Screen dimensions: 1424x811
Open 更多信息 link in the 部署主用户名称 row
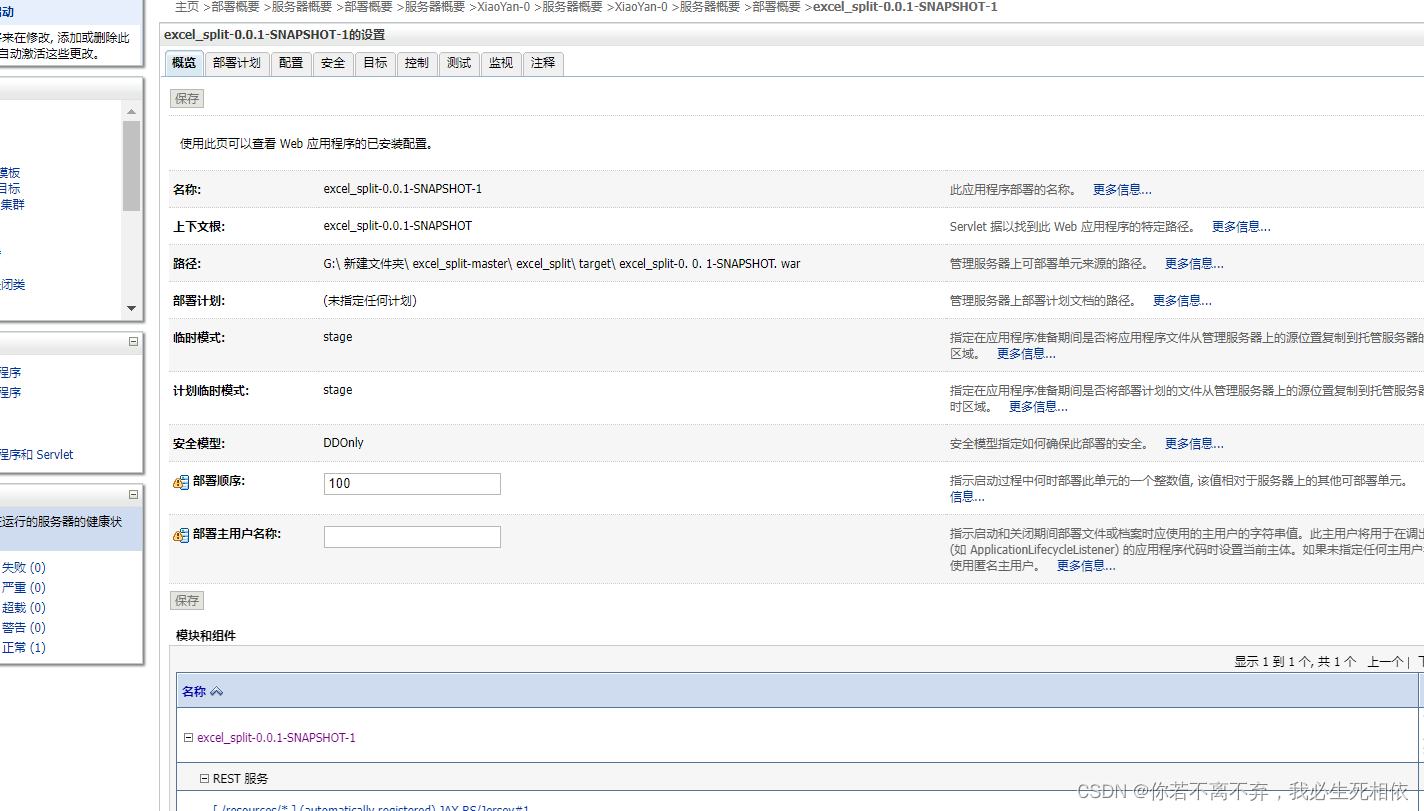[1086, 565]
